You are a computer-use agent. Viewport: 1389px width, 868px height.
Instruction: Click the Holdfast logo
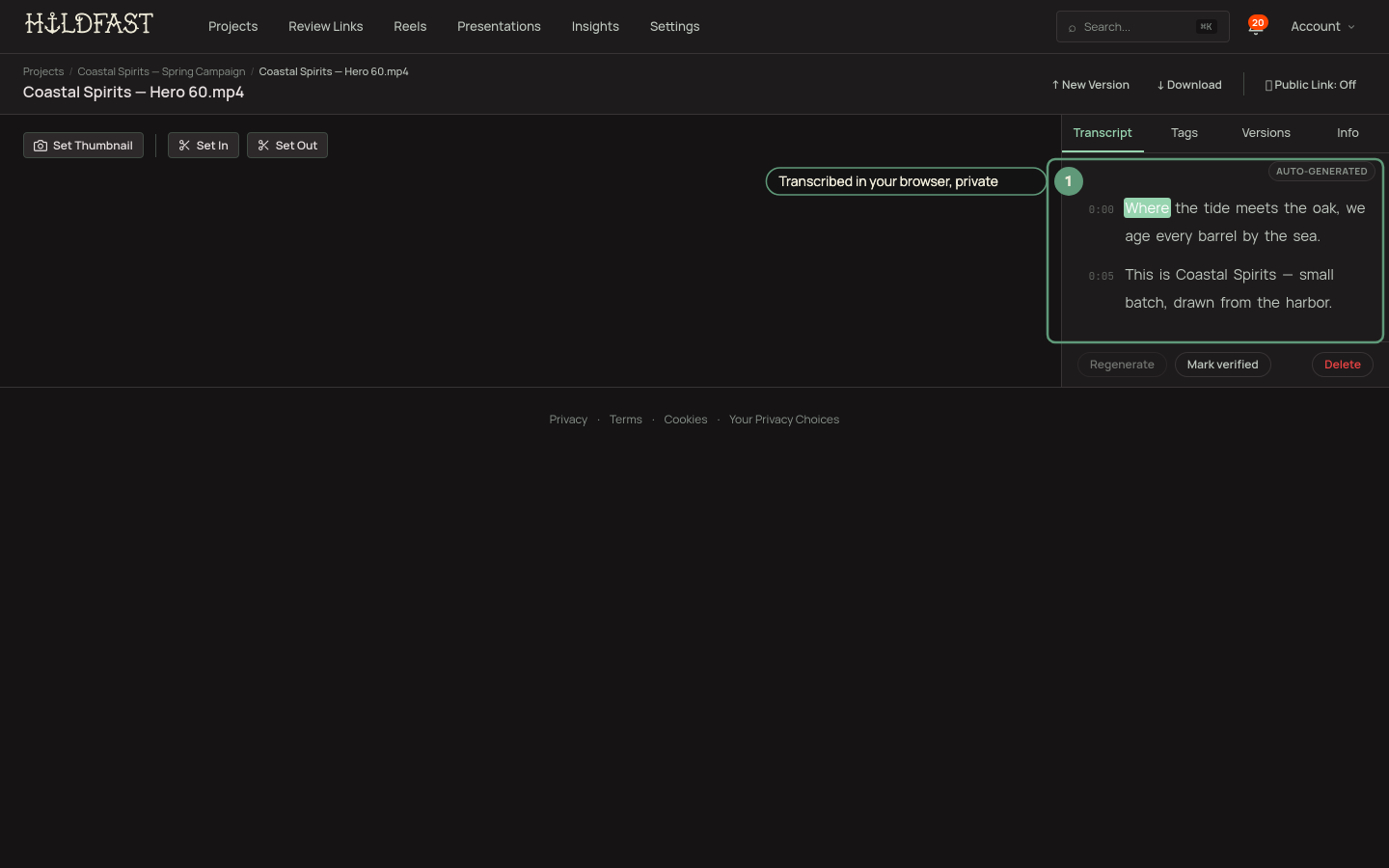coord(89,23)
